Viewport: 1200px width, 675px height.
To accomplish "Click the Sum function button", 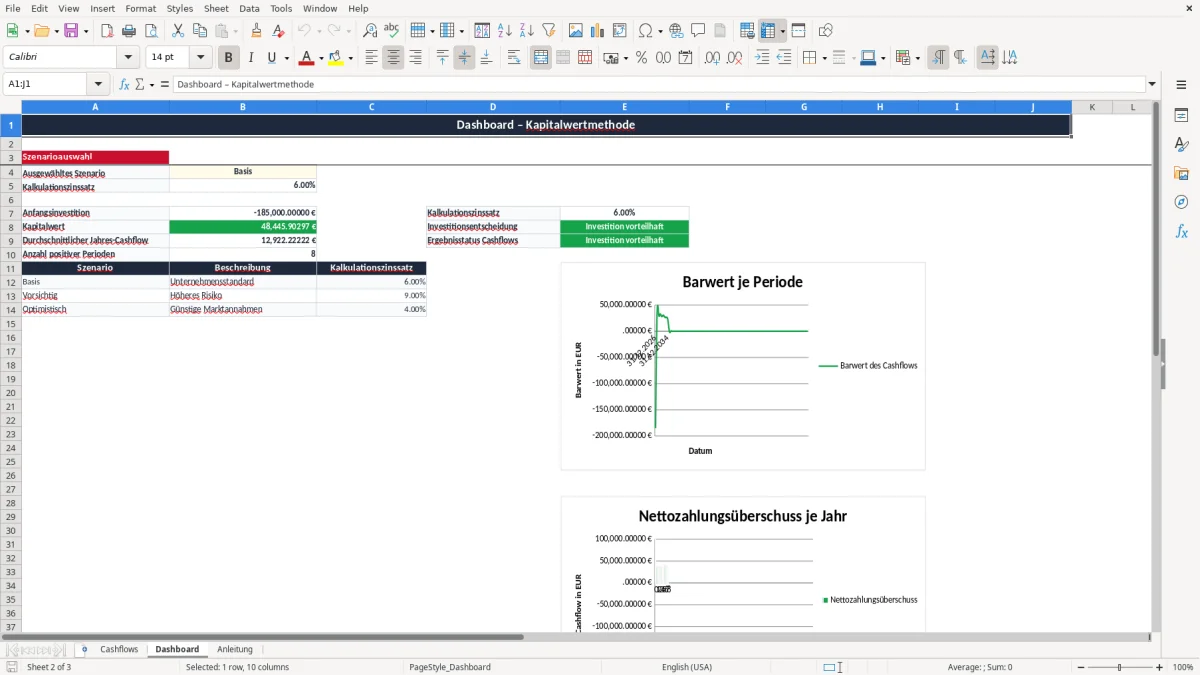I will [x=140, y=85].
